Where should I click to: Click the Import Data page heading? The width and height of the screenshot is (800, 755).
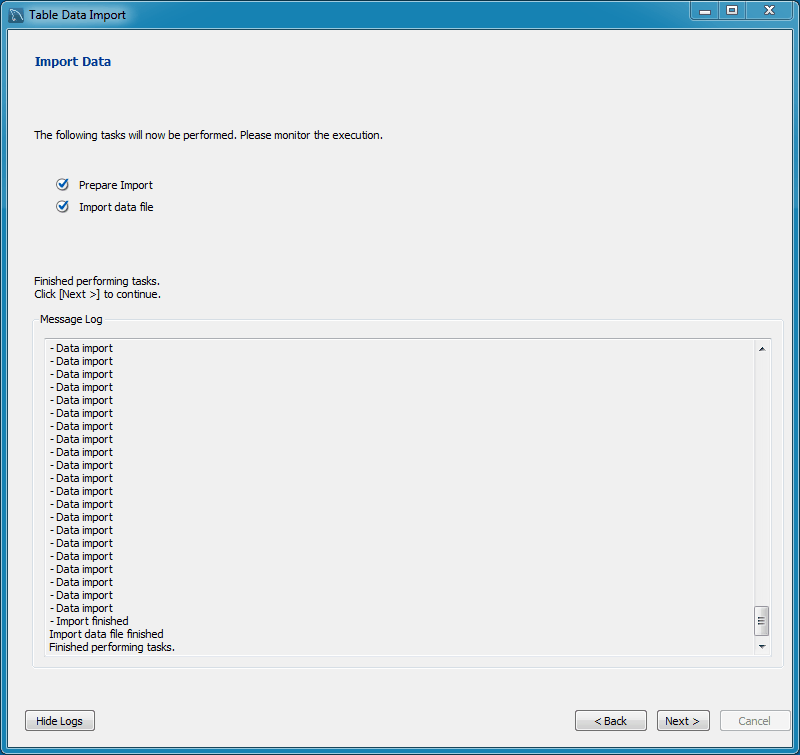[x=72, y=61]
